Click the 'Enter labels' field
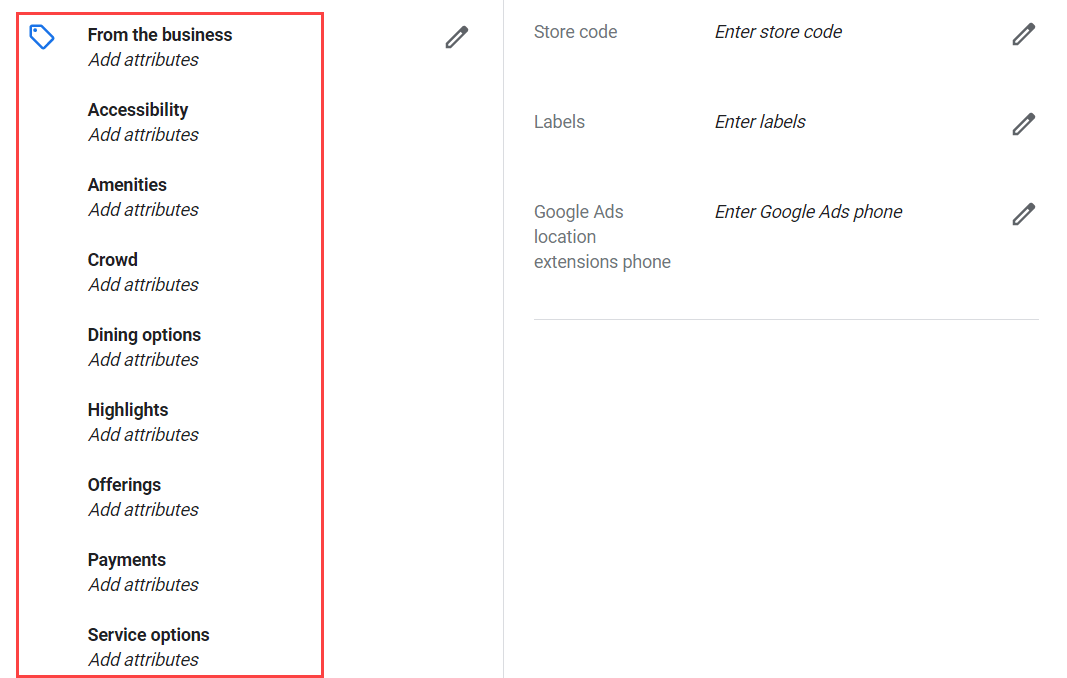This screenshot has height=678, width=1067. coord(759,122)
